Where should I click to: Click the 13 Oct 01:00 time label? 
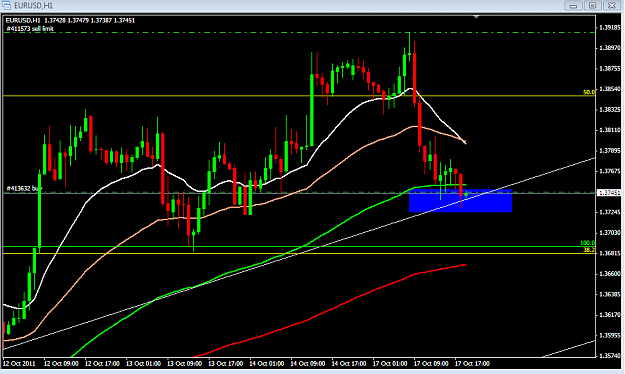[143, 364]
